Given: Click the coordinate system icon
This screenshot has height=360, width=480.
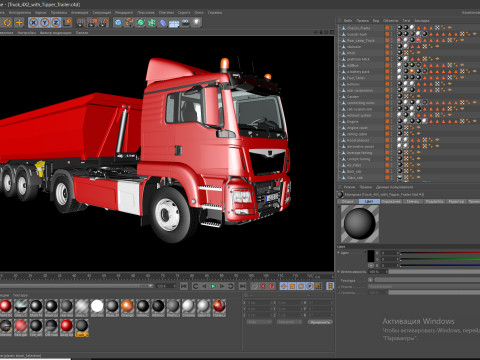Looking at the screenshot, I should tap(67, 23).
